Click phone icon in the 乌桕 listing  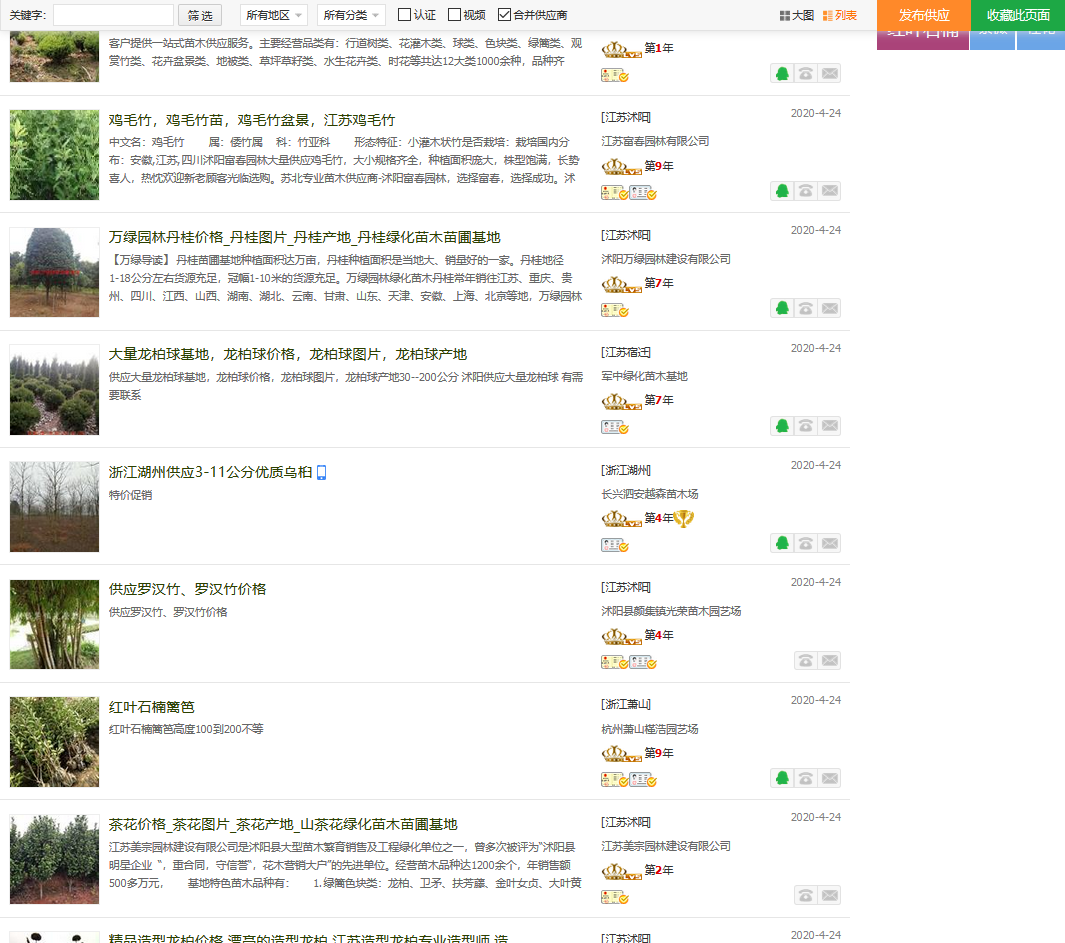coord(806,544)
